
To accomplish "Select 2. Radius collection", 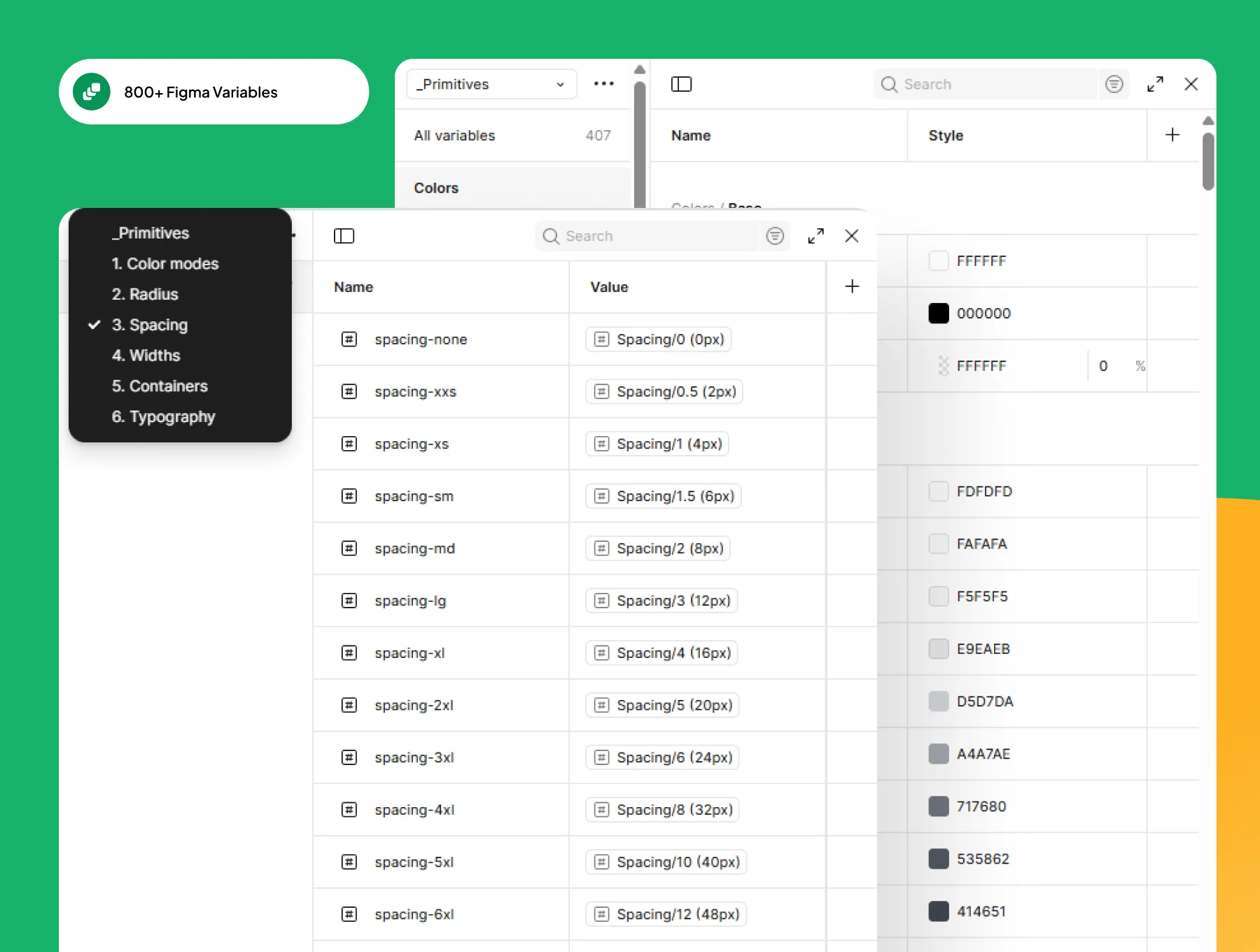I will click(145, 294).
